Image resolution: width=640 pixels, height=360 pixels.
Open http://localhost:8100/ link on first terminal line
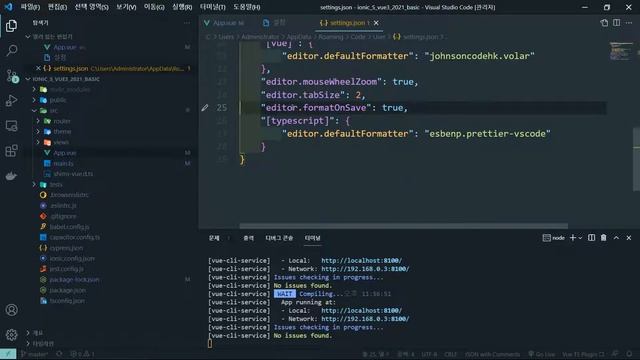coord(362,260)
